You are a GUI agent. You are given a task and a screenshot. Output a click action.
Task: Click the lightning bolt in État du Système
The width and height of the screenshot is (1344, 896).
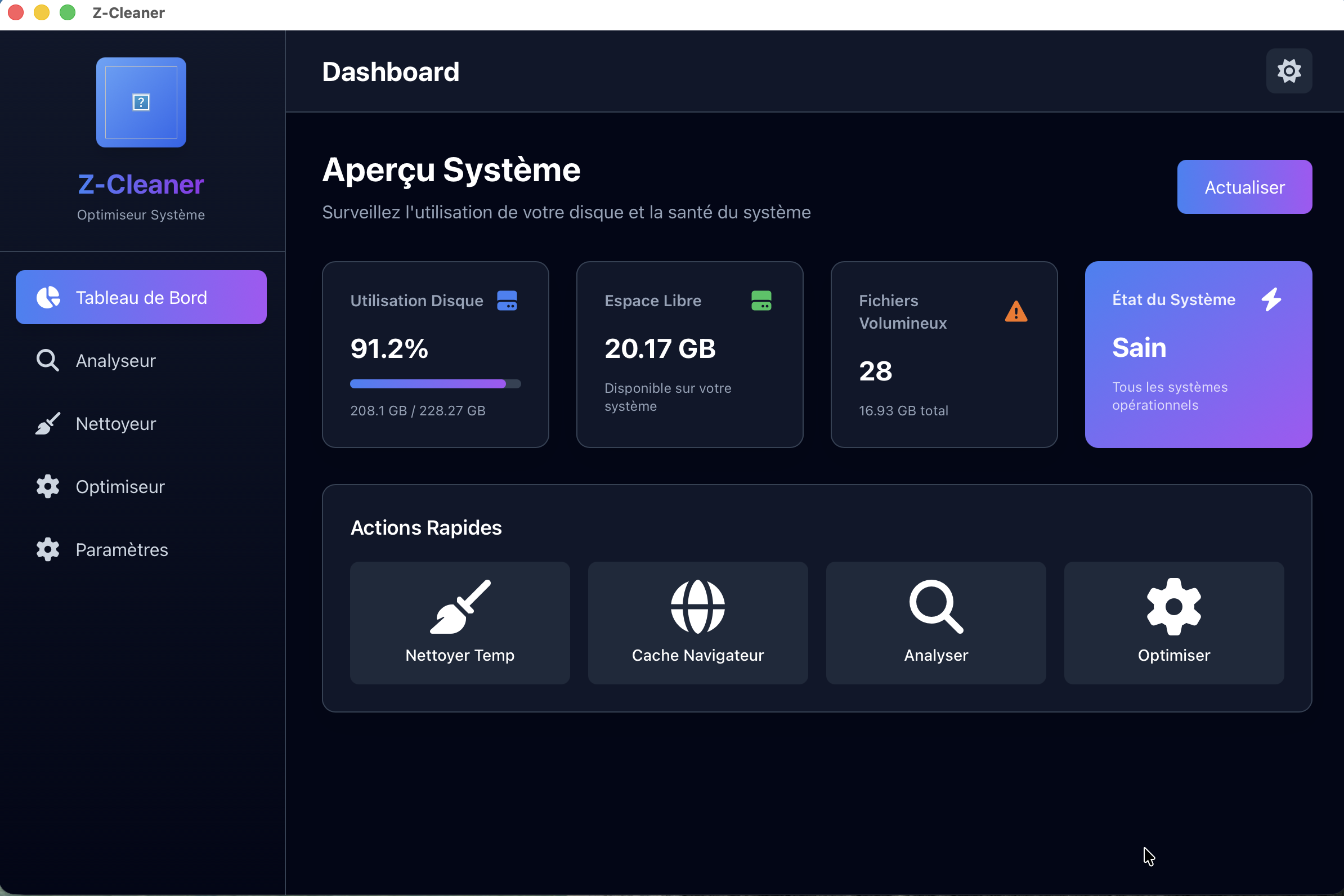1271,299
